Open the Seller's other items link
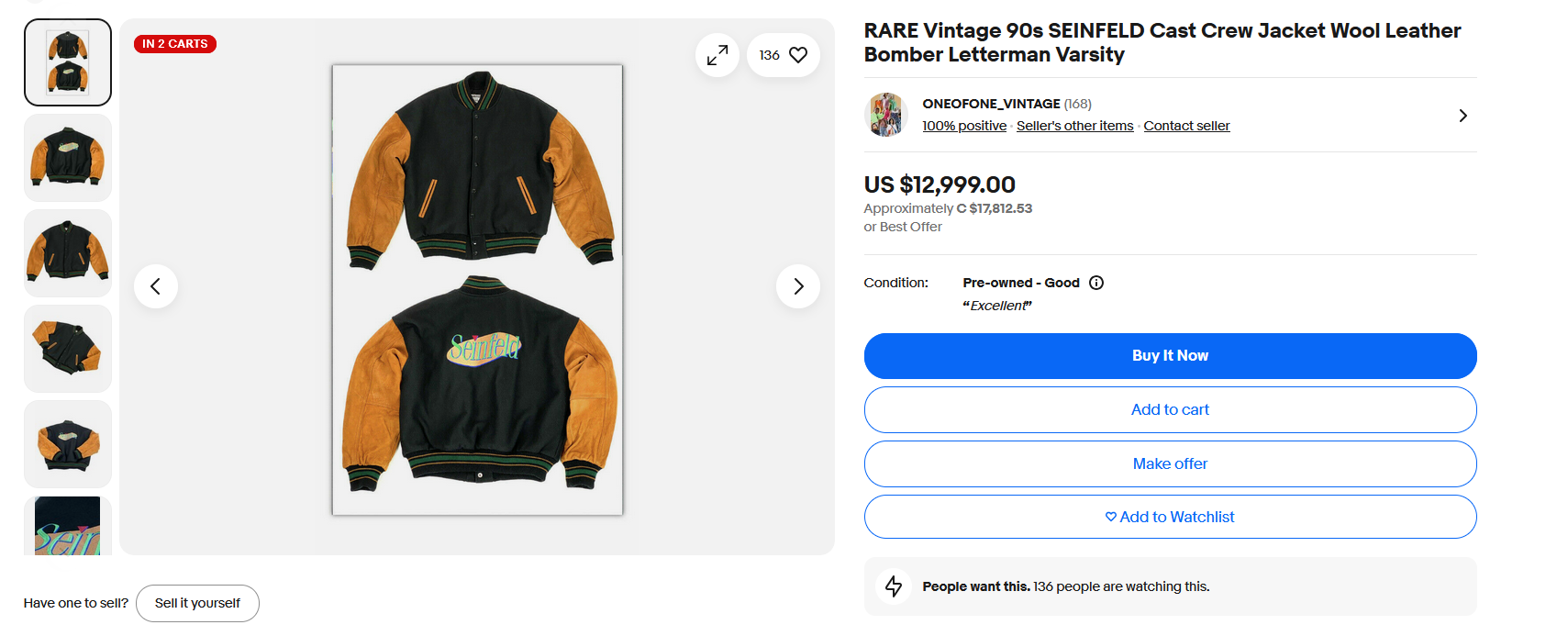The height and width of the screenshot is (636, 1568). [1074, 126]
